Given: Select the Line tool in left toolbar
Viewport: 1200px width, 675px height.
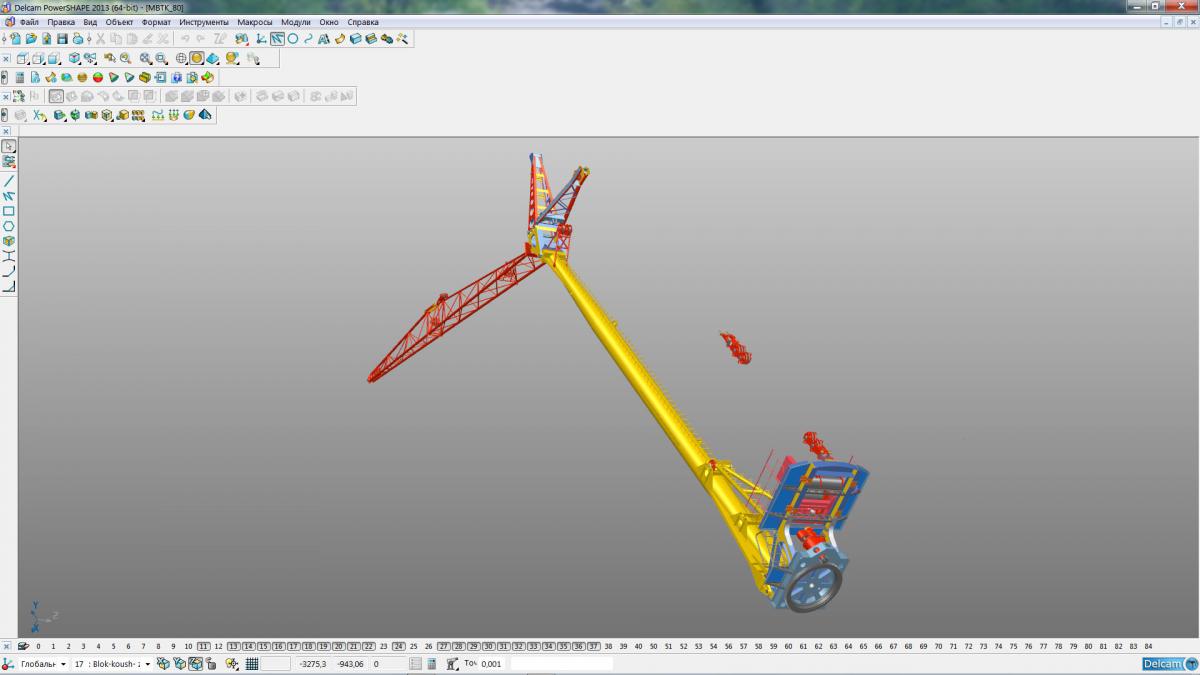Looking at the screenshot, I should coord(8,181).
